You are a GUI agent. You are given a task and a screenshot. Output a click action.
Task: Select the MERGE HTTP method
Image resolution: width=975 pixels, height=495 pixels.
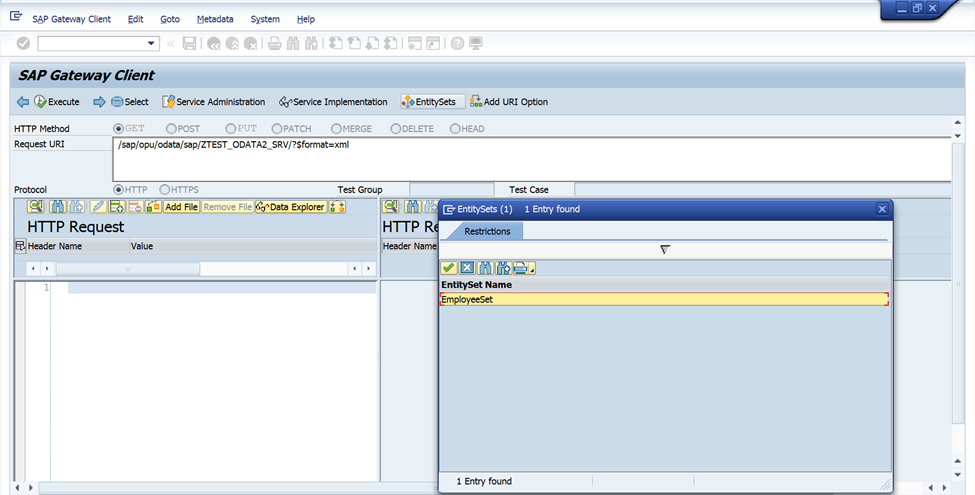[336, 129]
